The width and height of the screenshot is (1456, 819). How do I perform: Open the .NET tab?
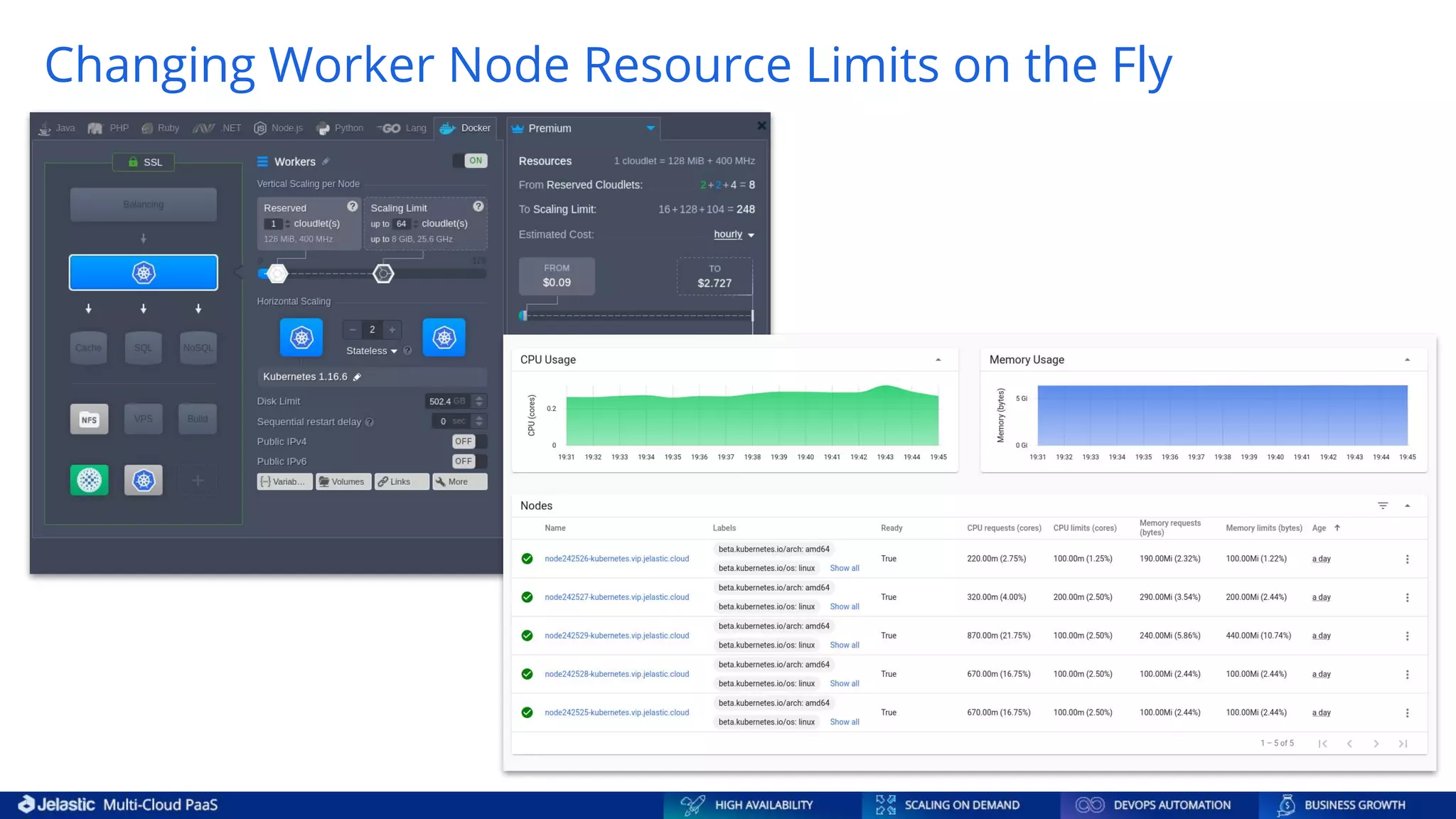tap(217, 128)
